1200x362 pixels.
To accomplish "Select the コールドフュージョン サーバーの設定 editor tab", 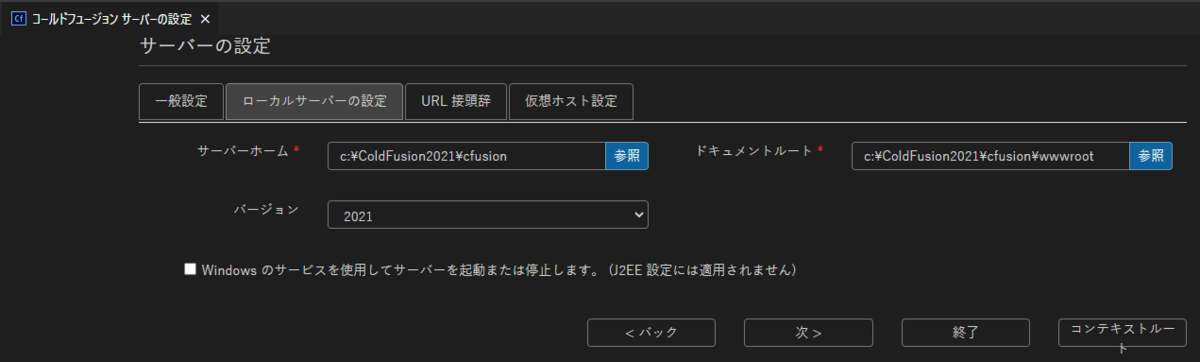I will 108,19.
